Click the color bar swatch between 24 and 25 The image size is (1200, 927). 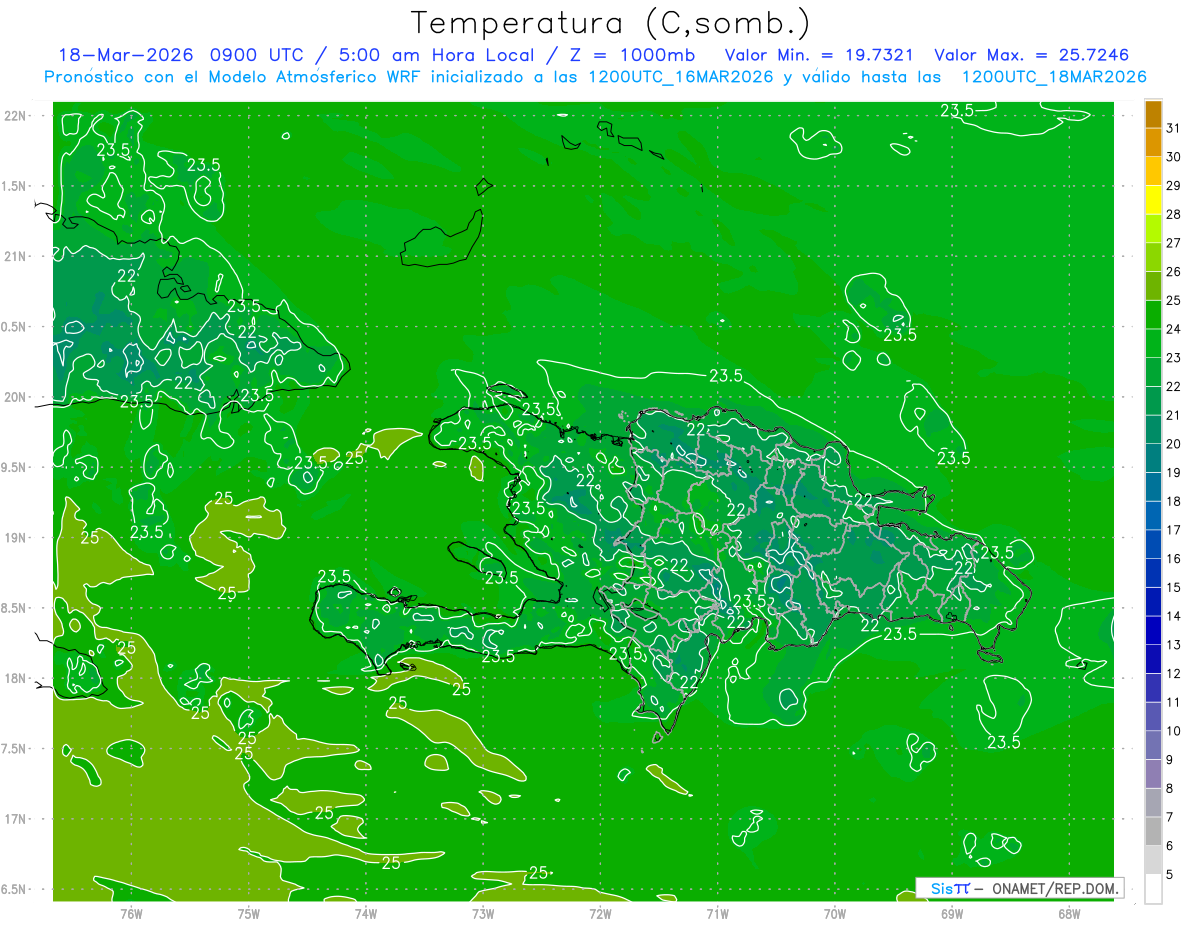click(1153, 314)
